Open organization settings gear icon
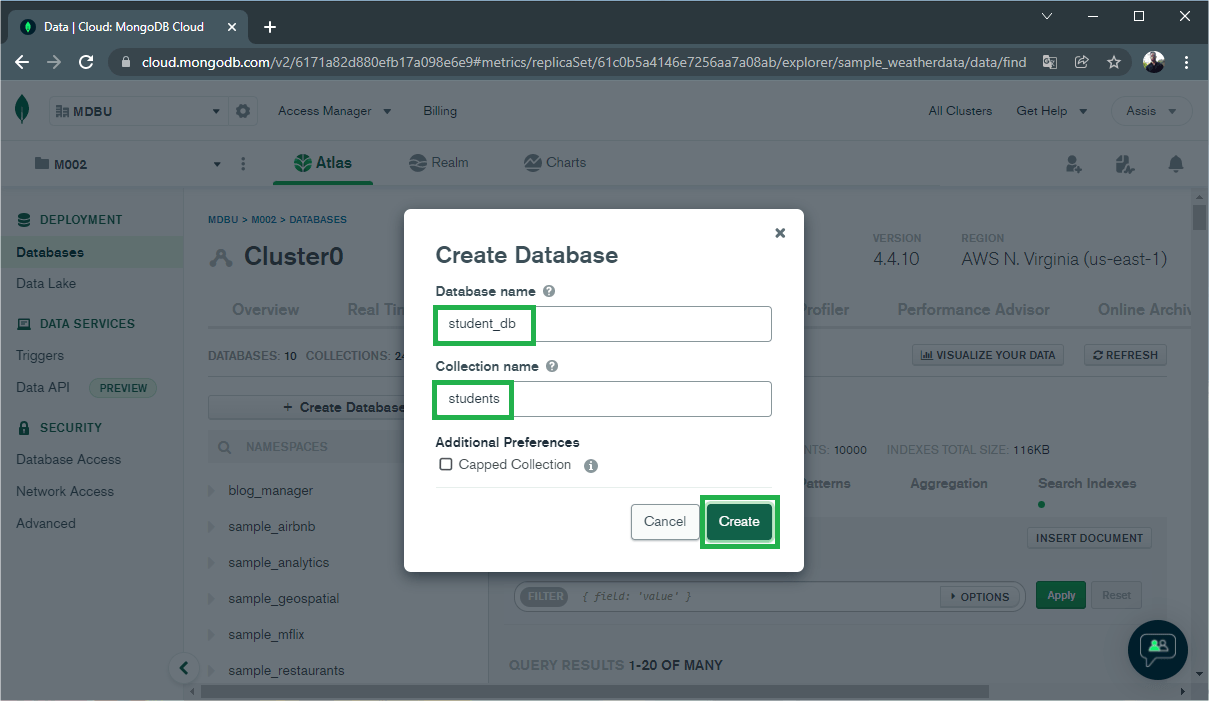Screen dimensions: 1209x701 (x=243, y=111)
